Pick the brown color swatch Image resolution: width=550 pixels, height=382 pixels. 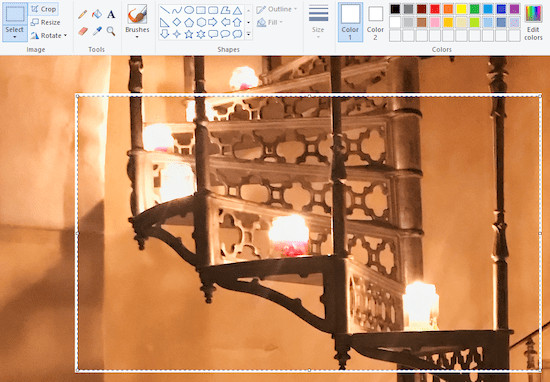point(422,22)
